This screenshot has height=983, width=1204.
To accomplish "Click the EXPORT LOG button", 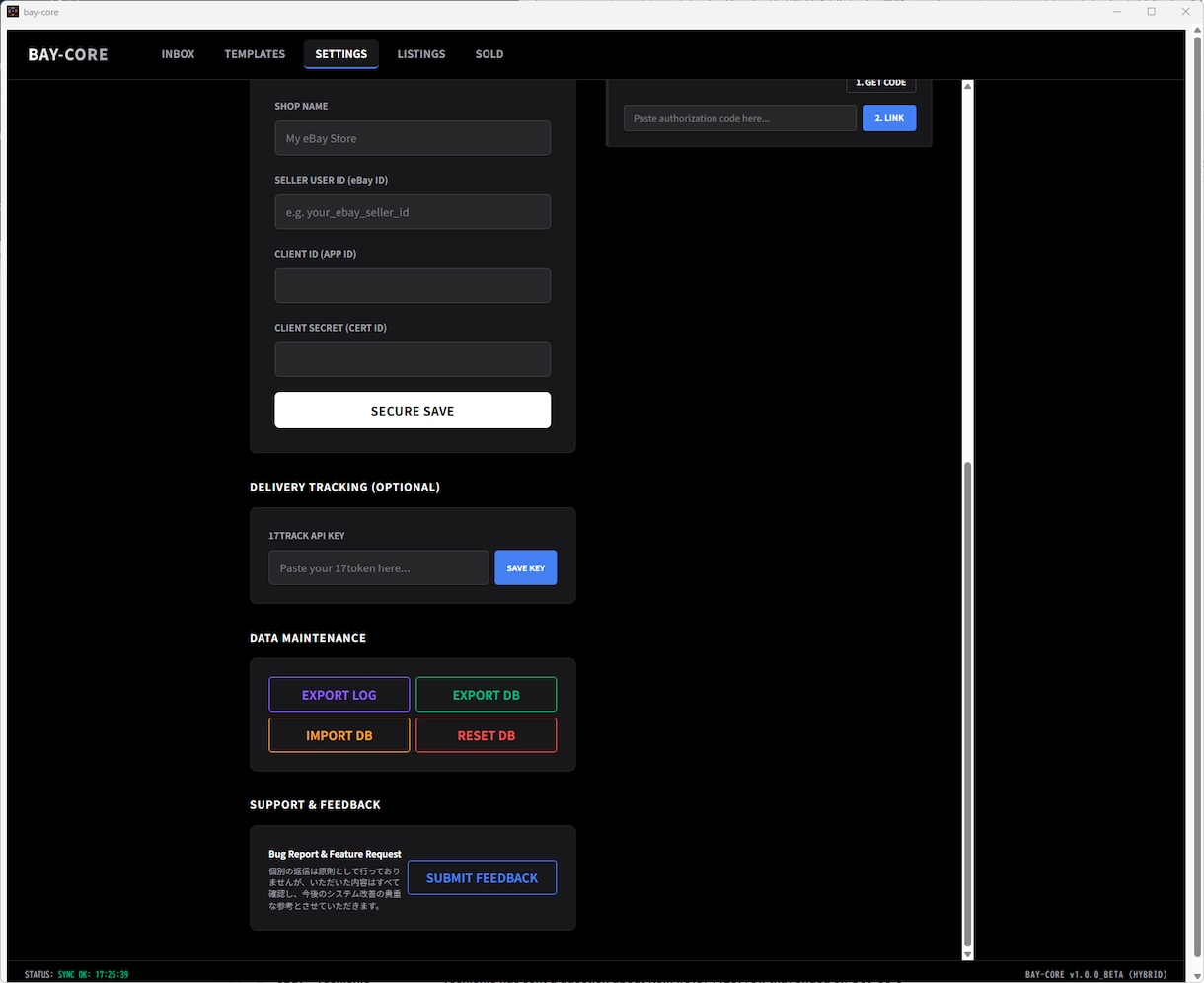I will click(339, 695).
